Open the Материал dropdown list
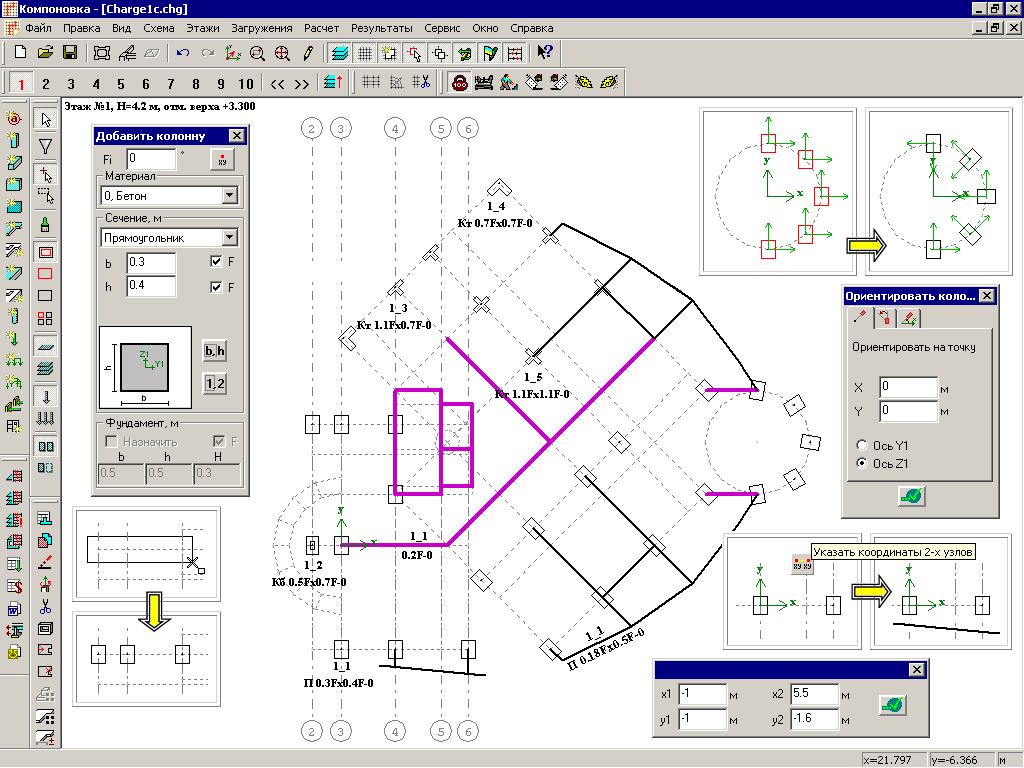This screenshot has width=1024, height=768. coord(229,196)
